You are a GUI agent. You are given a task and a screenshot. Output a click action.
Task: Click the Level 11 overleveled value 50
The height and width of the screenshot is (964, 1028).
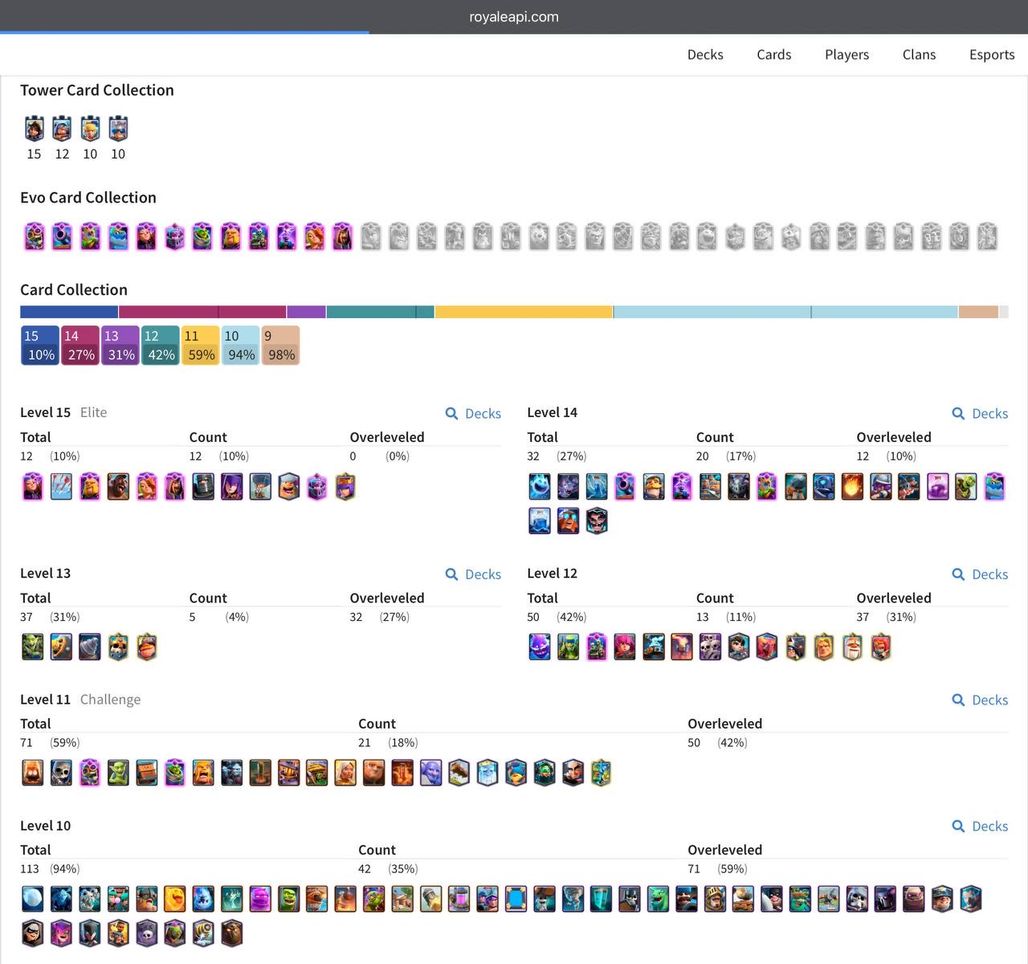click(694, 742)
